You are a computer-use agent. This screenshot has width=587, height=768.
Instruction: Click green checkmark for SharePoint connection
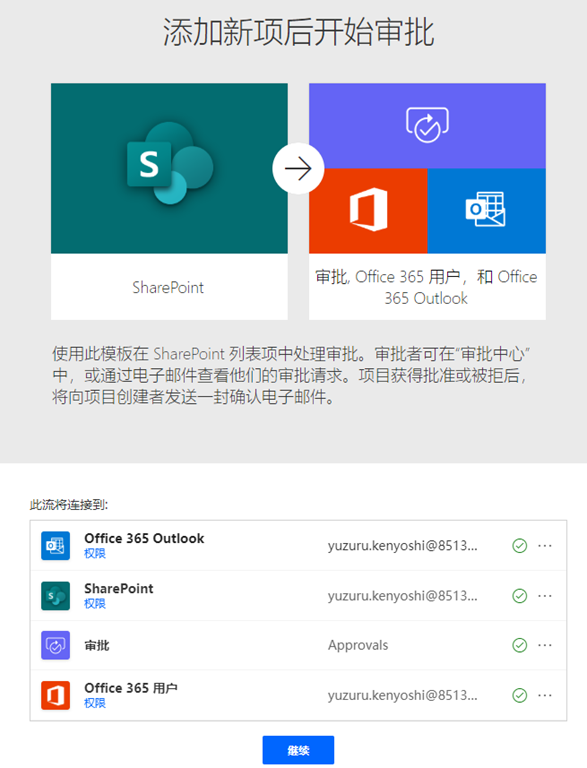[x=519, y=596]
